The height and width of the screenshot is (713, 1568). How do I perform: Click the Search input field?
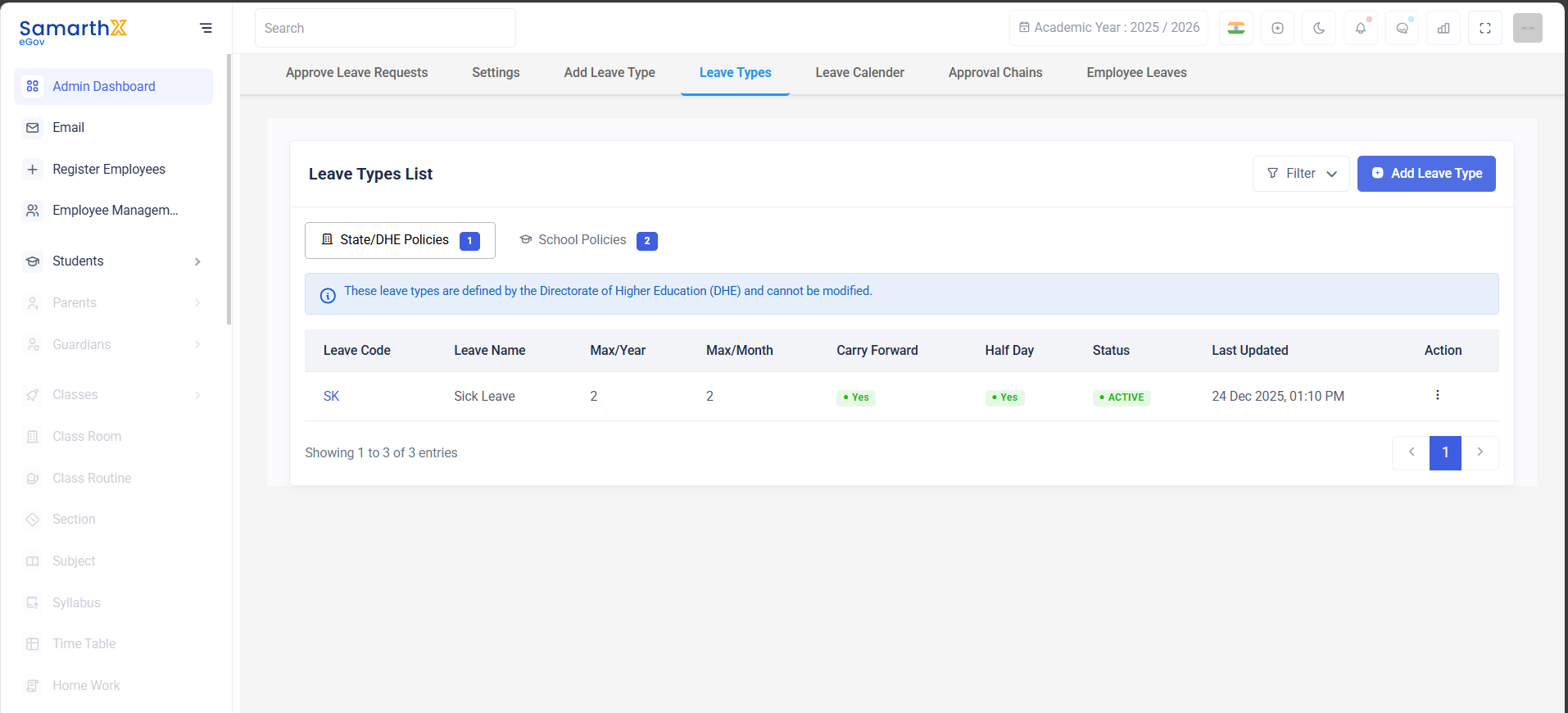coord(385,28)
